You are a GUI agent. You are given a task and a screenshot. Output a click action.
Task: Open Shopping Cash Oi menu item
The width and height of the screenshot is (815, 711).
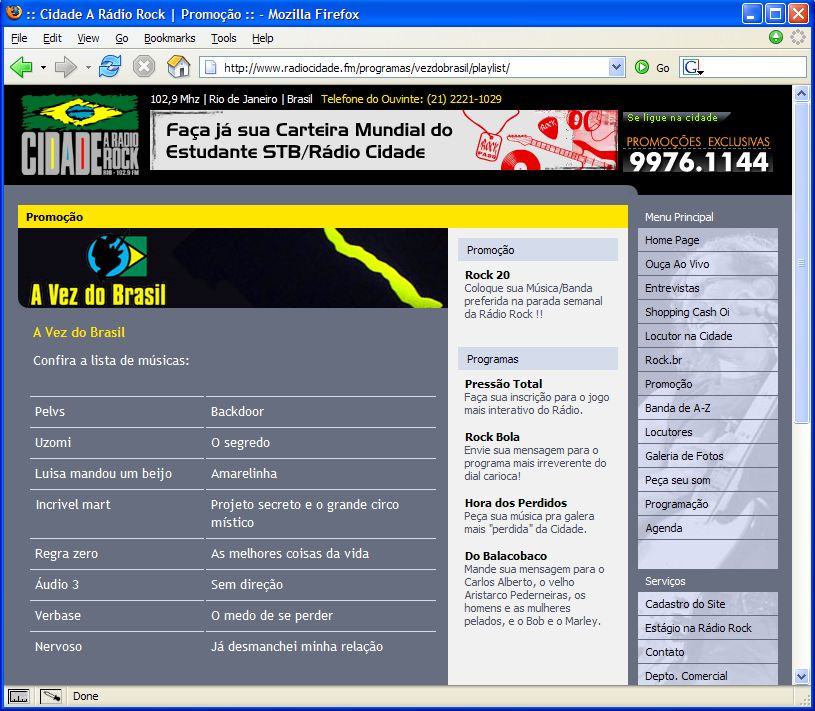point(707,312)
